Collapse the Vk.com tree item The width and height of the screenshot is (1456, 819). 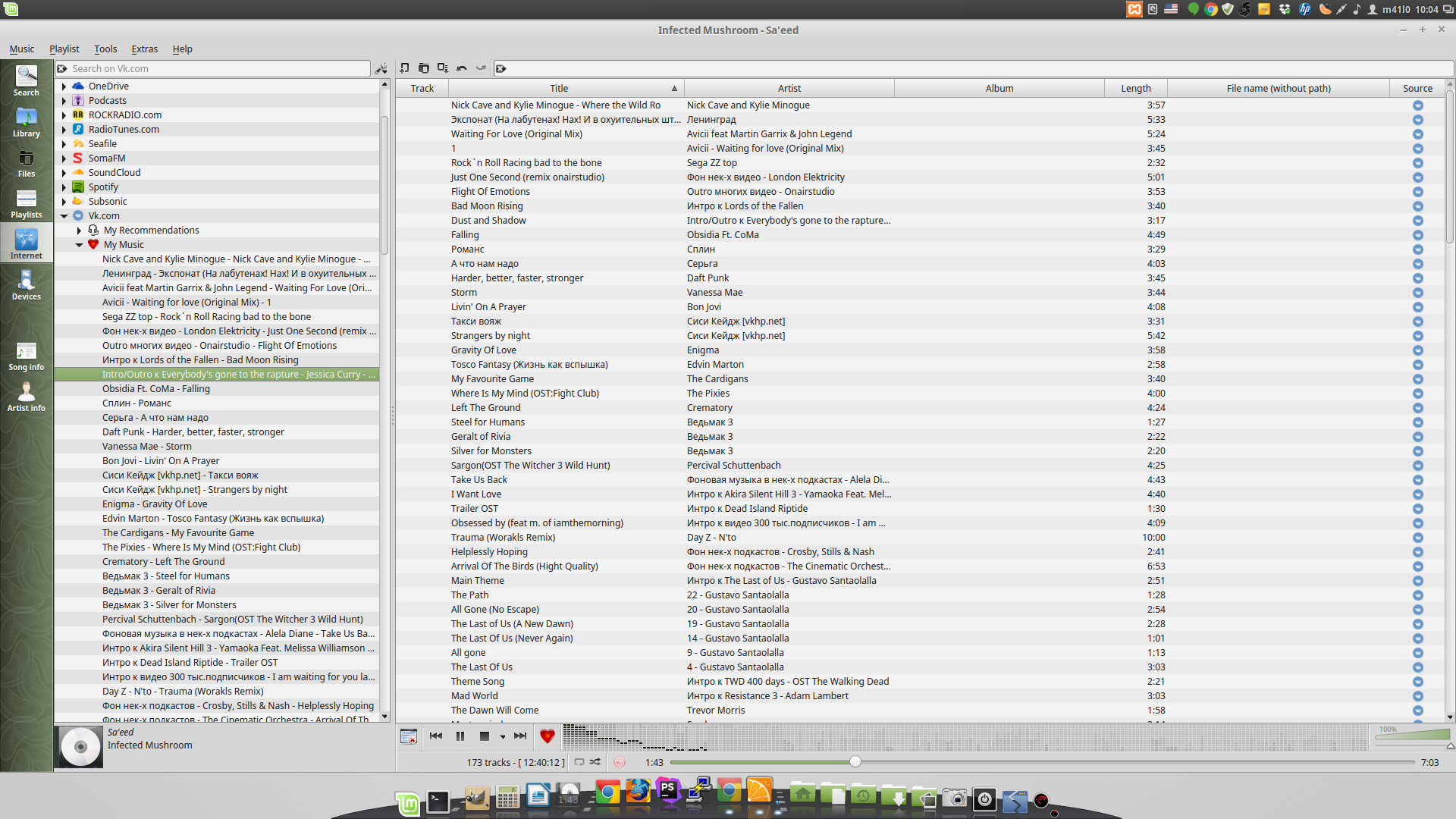tap(64, 216)
